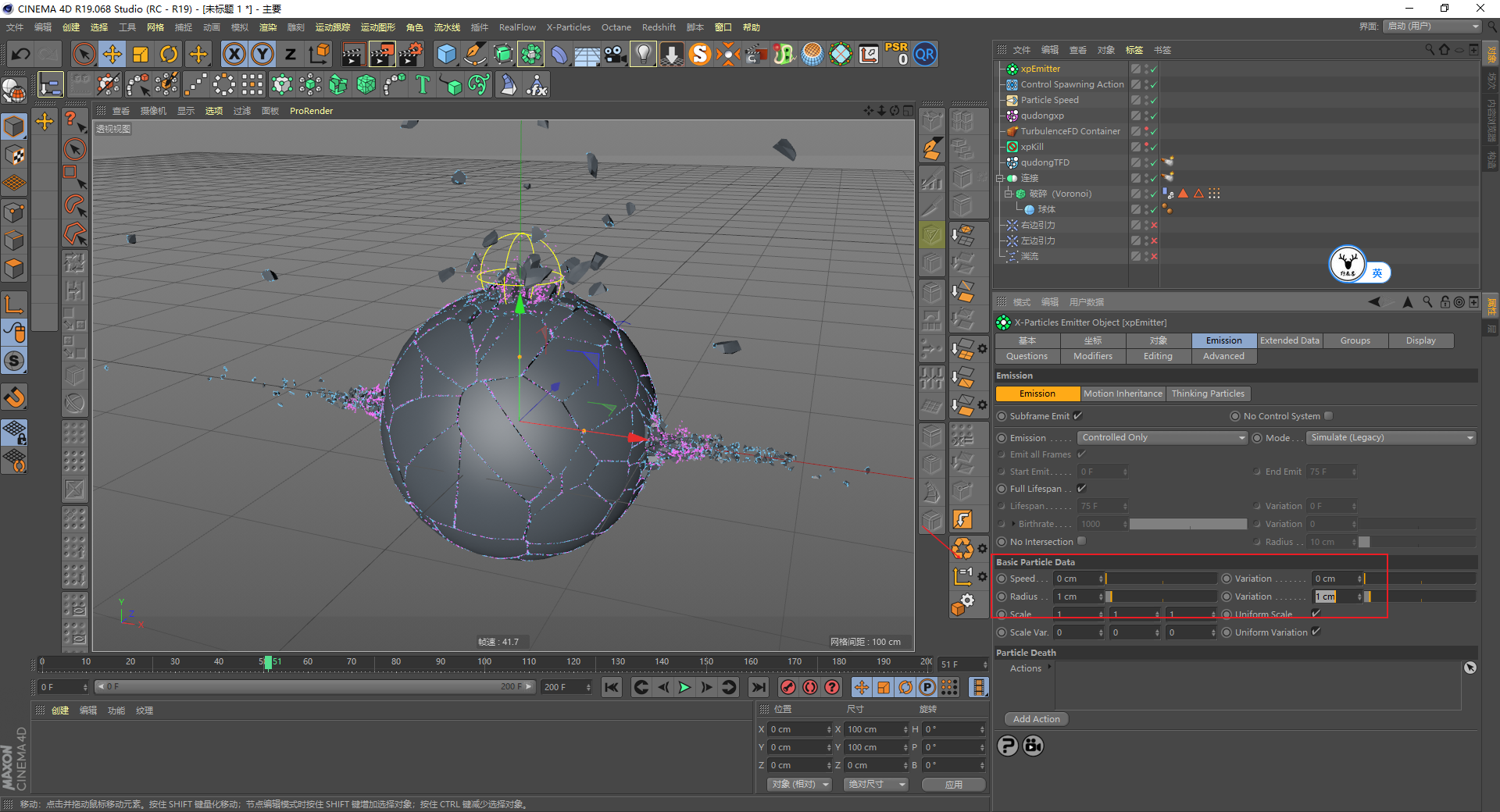Image resolution: width=1500 pixels, height=812 pixels.
Task: Open the Octane menu
Action: tap(616, 27)
